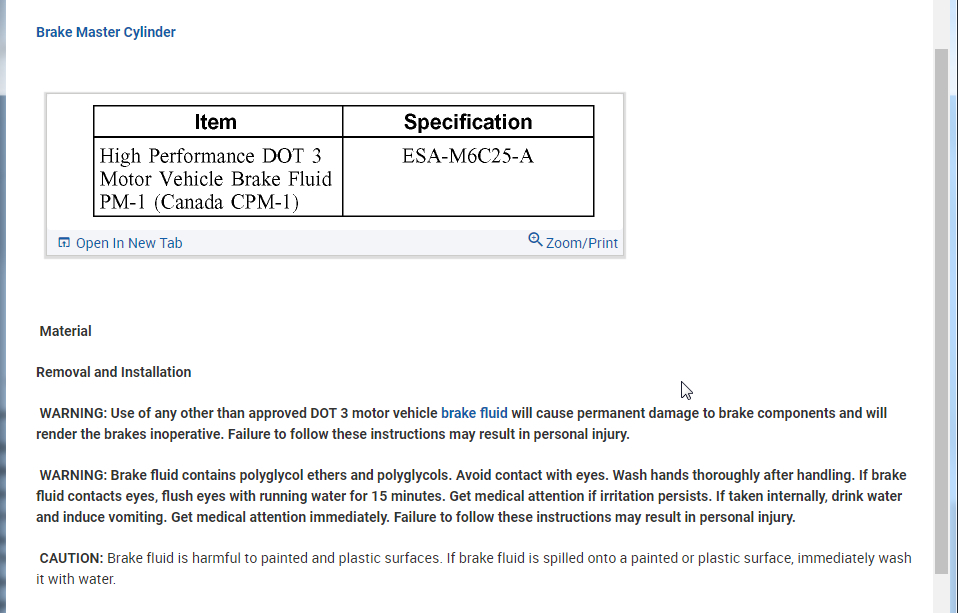Click the Specification column header
The image size is (958, 613).
click(468, 122)
